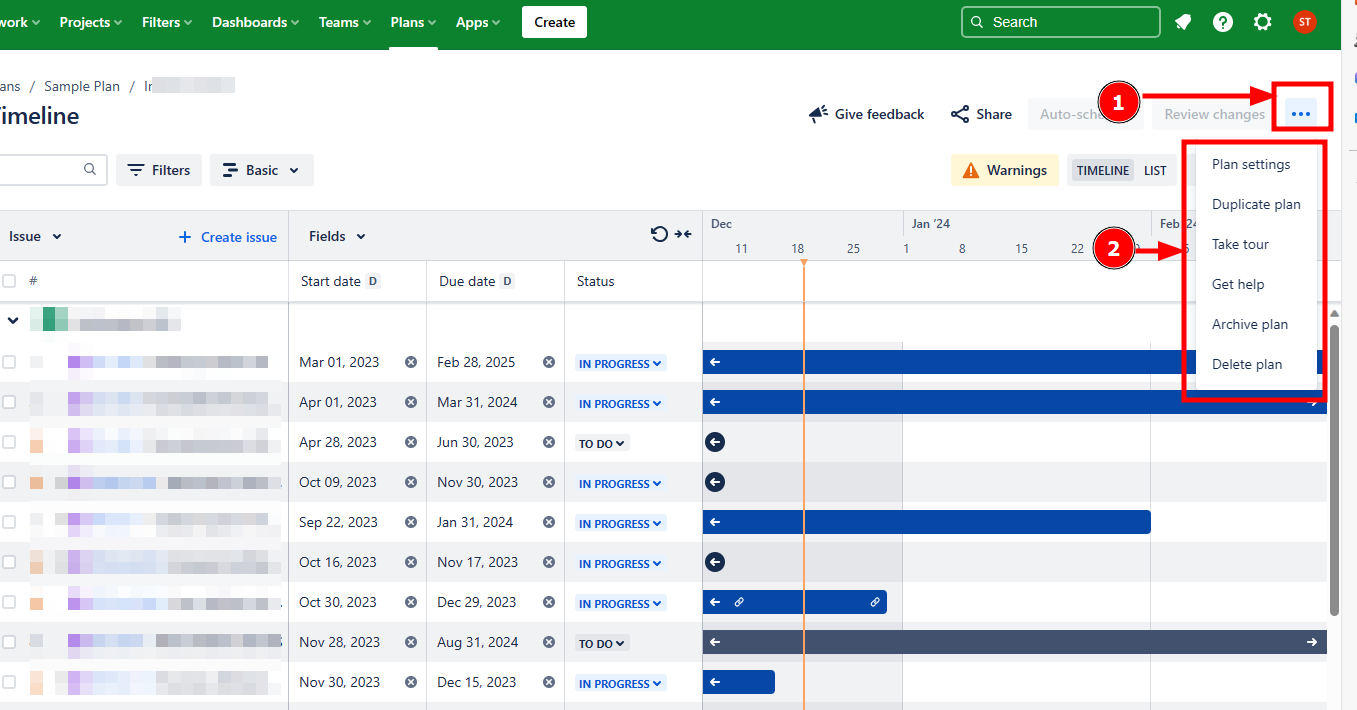
Task: Click the green Create button
Action: coord(554,22)
